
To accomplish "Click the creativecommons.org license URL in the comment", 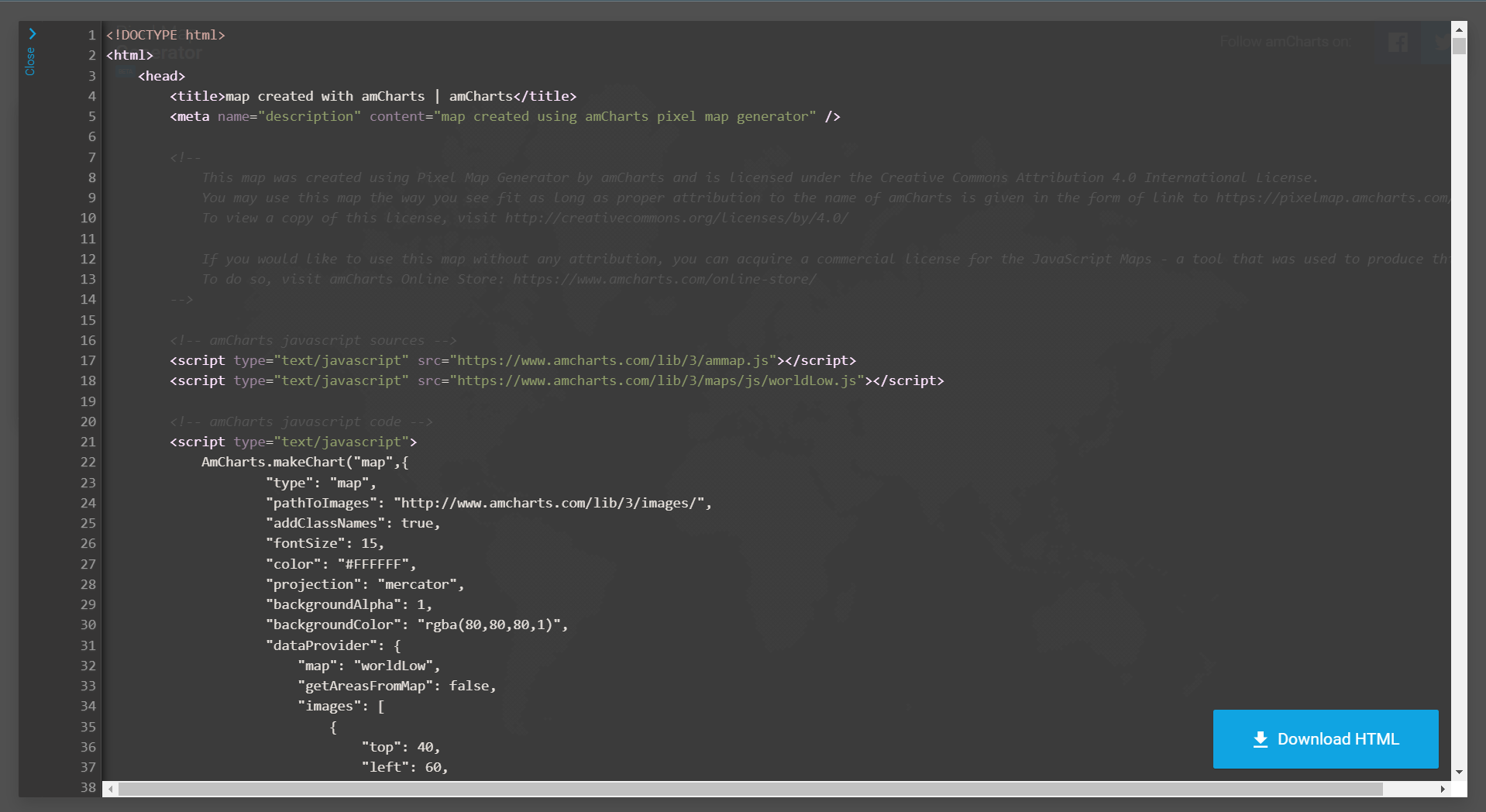I will pos(676,218).
